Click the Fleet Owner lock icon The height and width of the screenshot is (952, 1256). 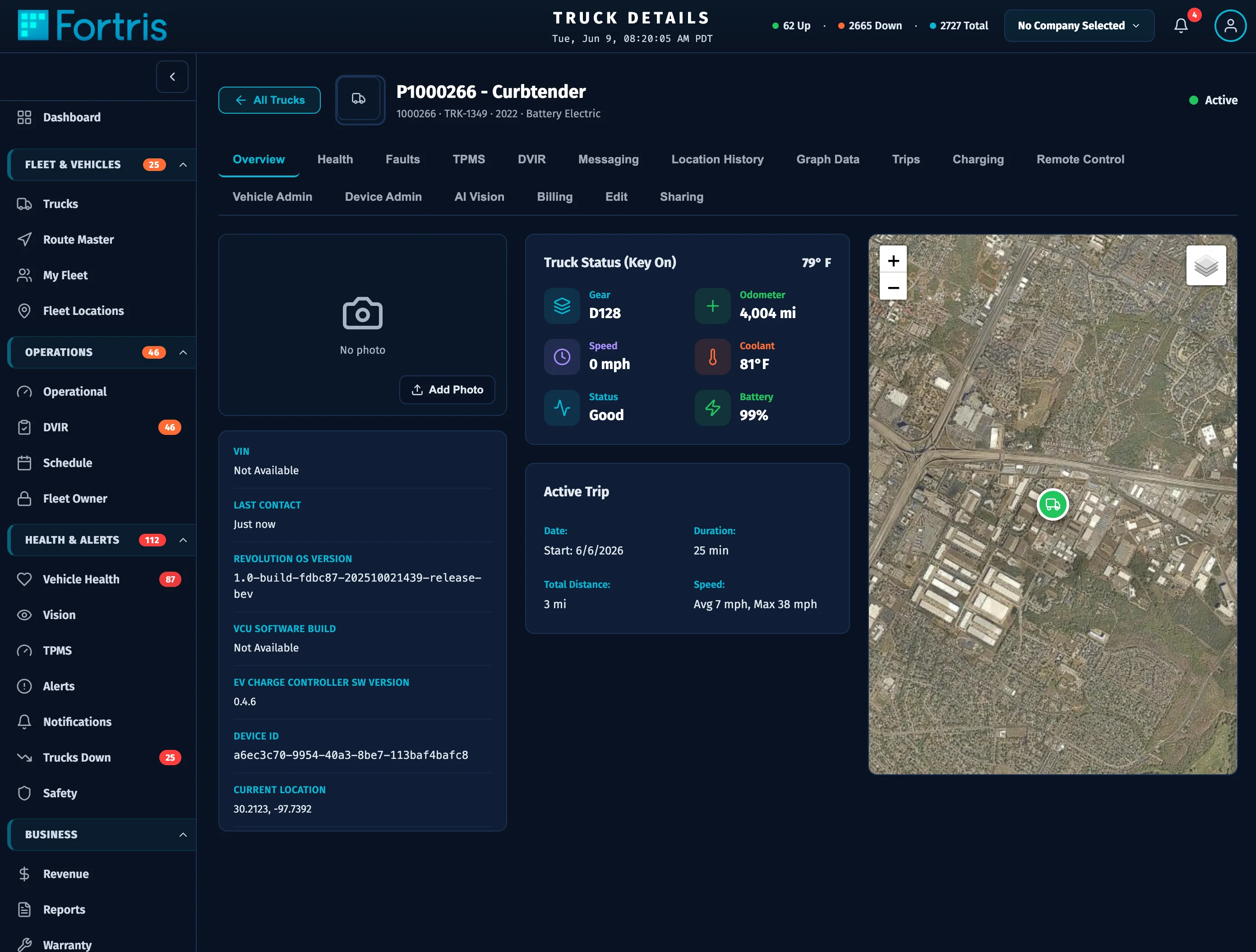click(x=24, y=499)
